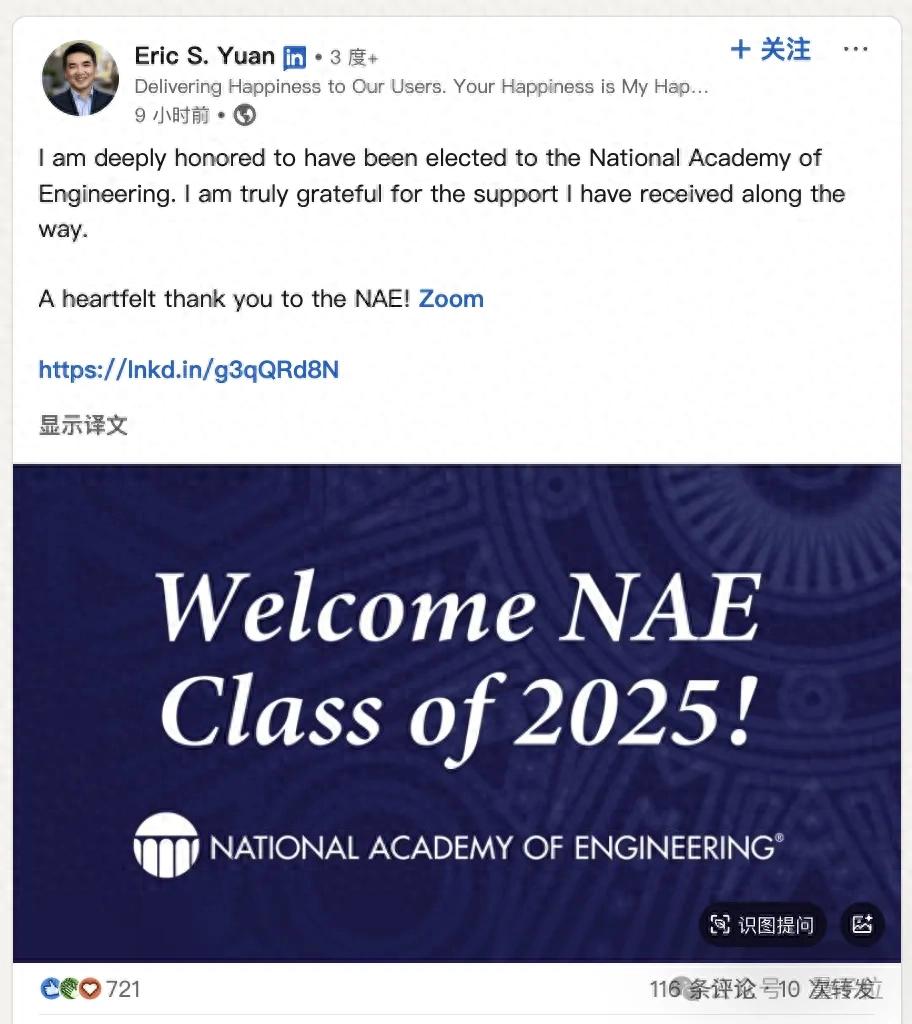Click the poster's profile photo
Image resolution: width=912 pixels, height=1024 pixels.
(x=79, y=79)
